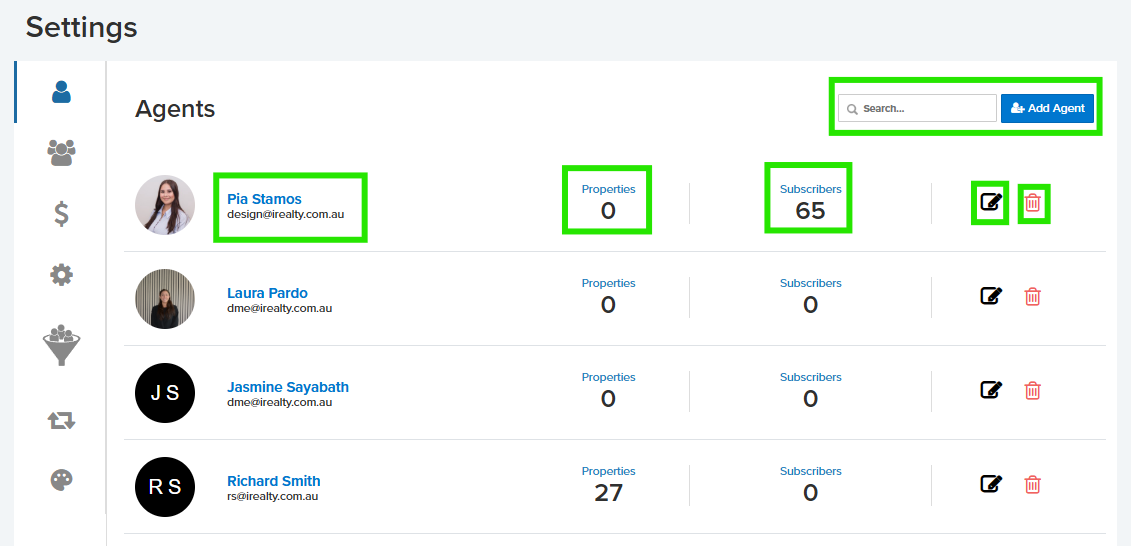Open the retweet arrows icon in sidebar

coord(61,420)
